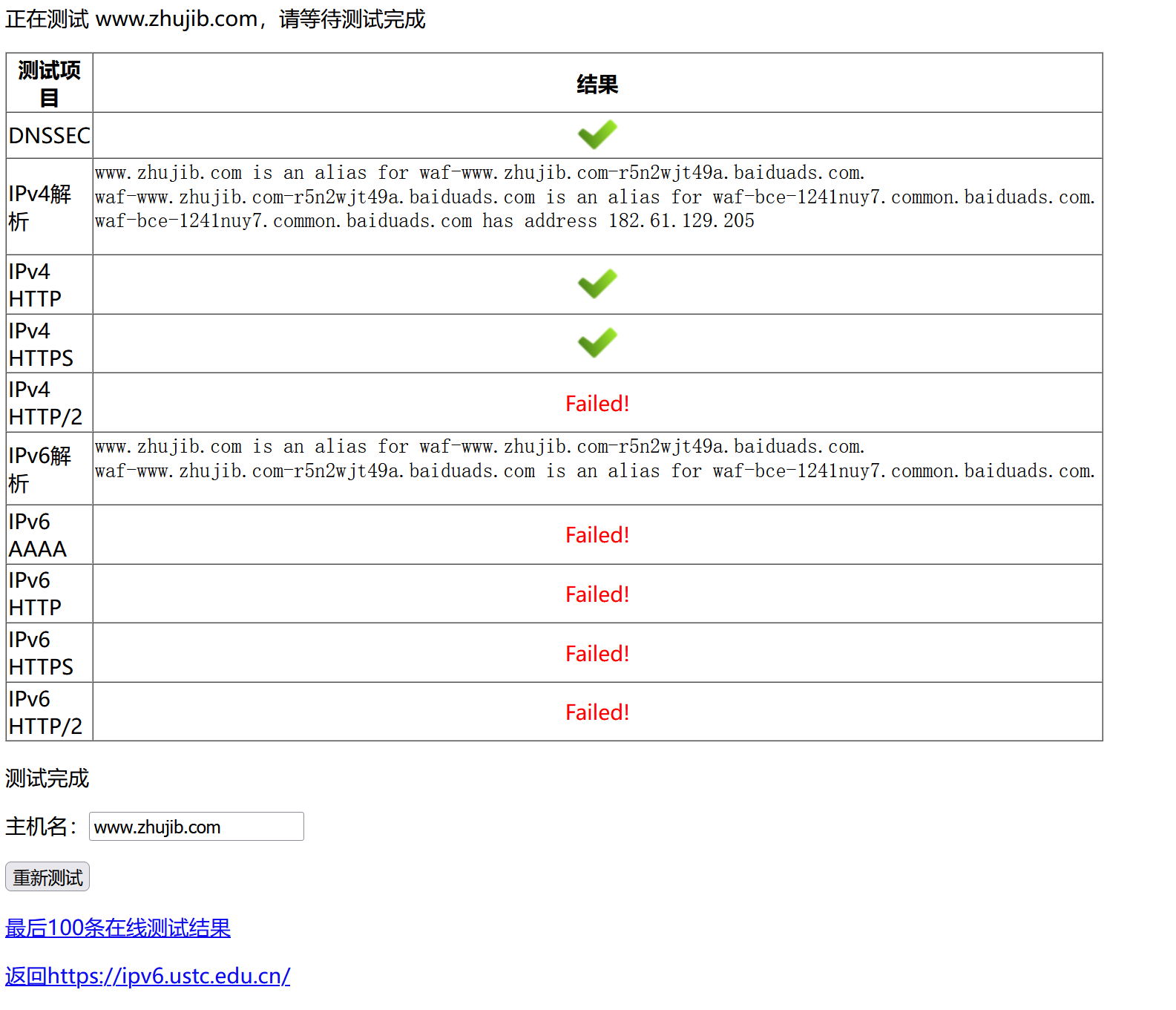Click the IPv4 HTTPS green checkmark
This screenshot has width=1176, height=1010.
click(x=597, y=342)
